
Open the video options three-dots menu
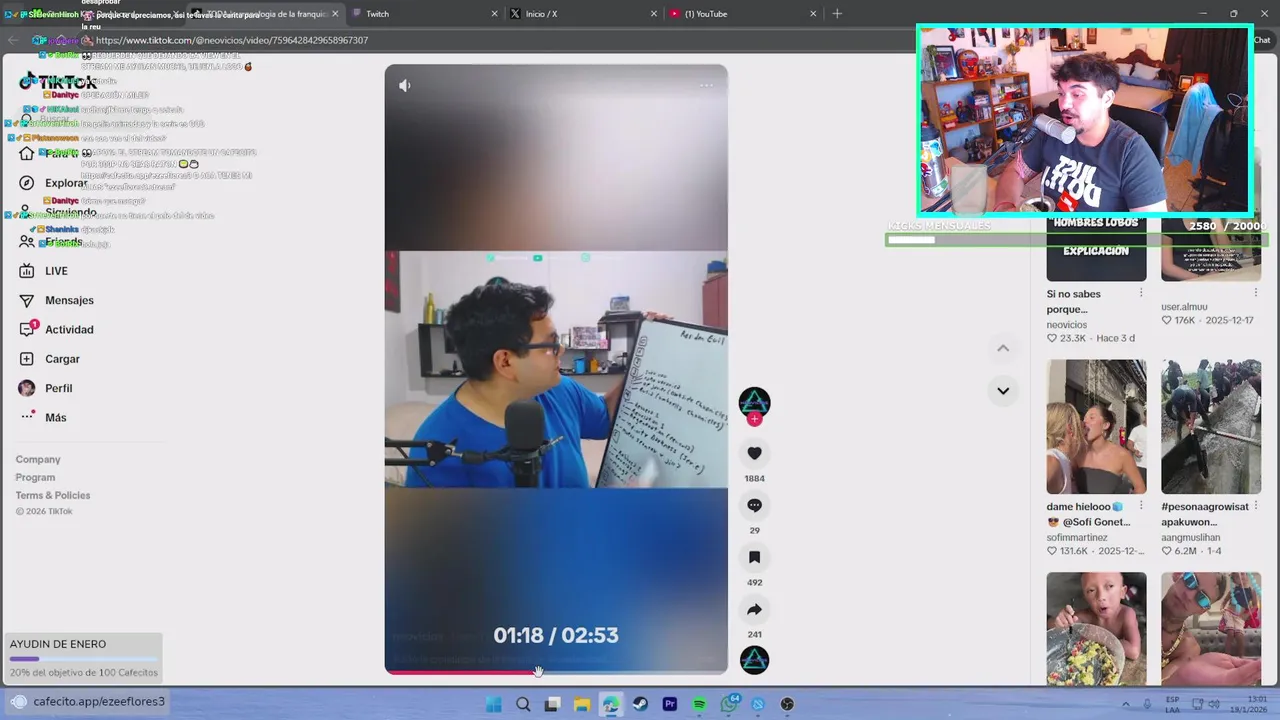point(706,86)
